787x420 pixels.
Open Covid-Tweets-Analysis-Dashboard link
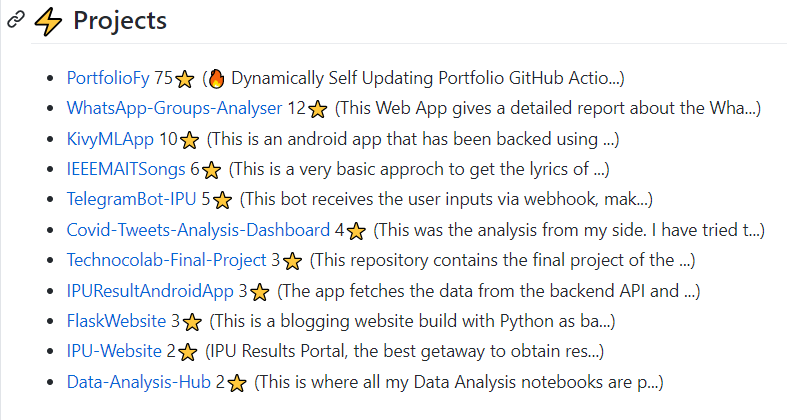pyautogui.click(x=198, y=230)
